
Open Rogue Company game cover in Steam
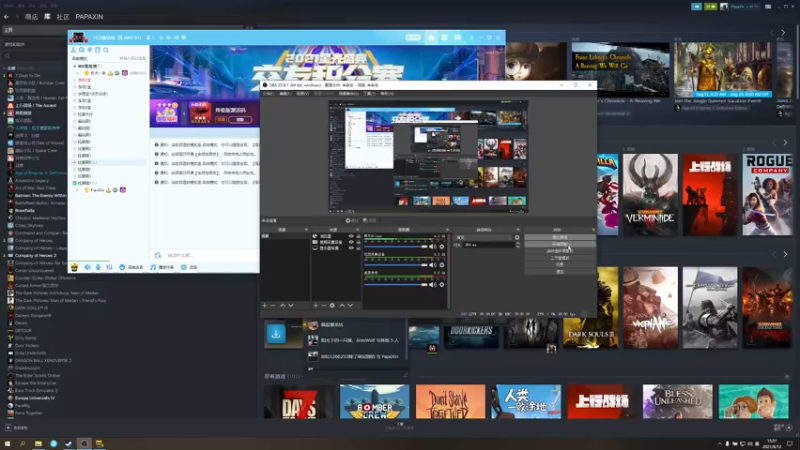[x=768, y=194]
